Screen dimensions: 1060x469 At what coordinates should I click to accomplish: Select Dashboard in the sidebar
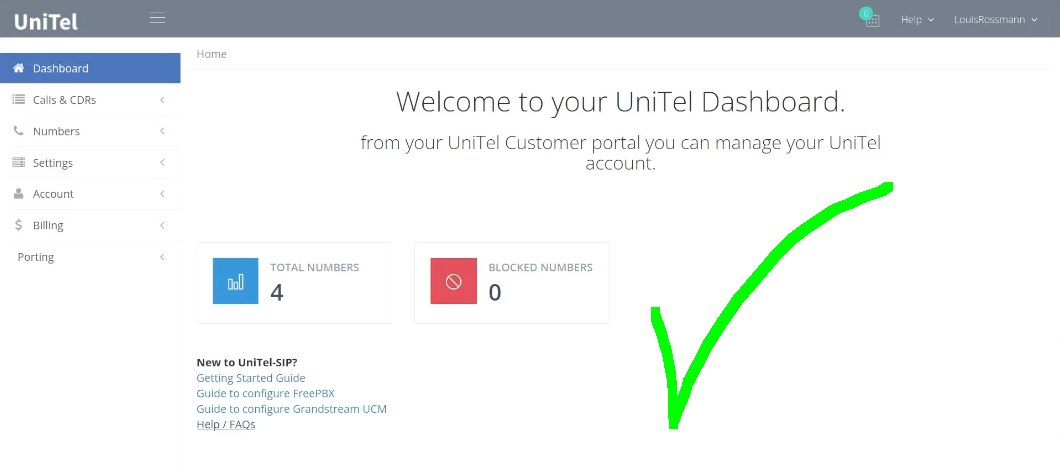[x=90, y=68]
